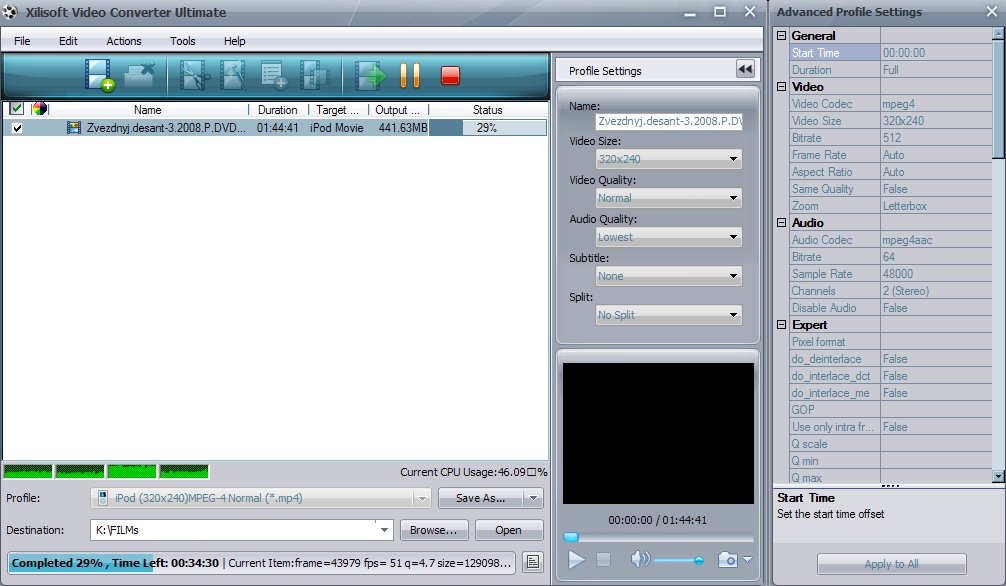Adjust the volume slider knob

click(x=699, y=560)
